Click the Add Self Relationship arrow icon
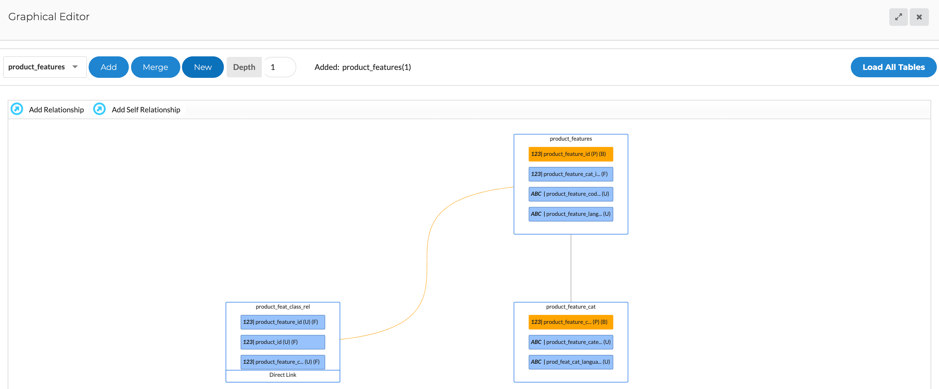 pos(99,110)
